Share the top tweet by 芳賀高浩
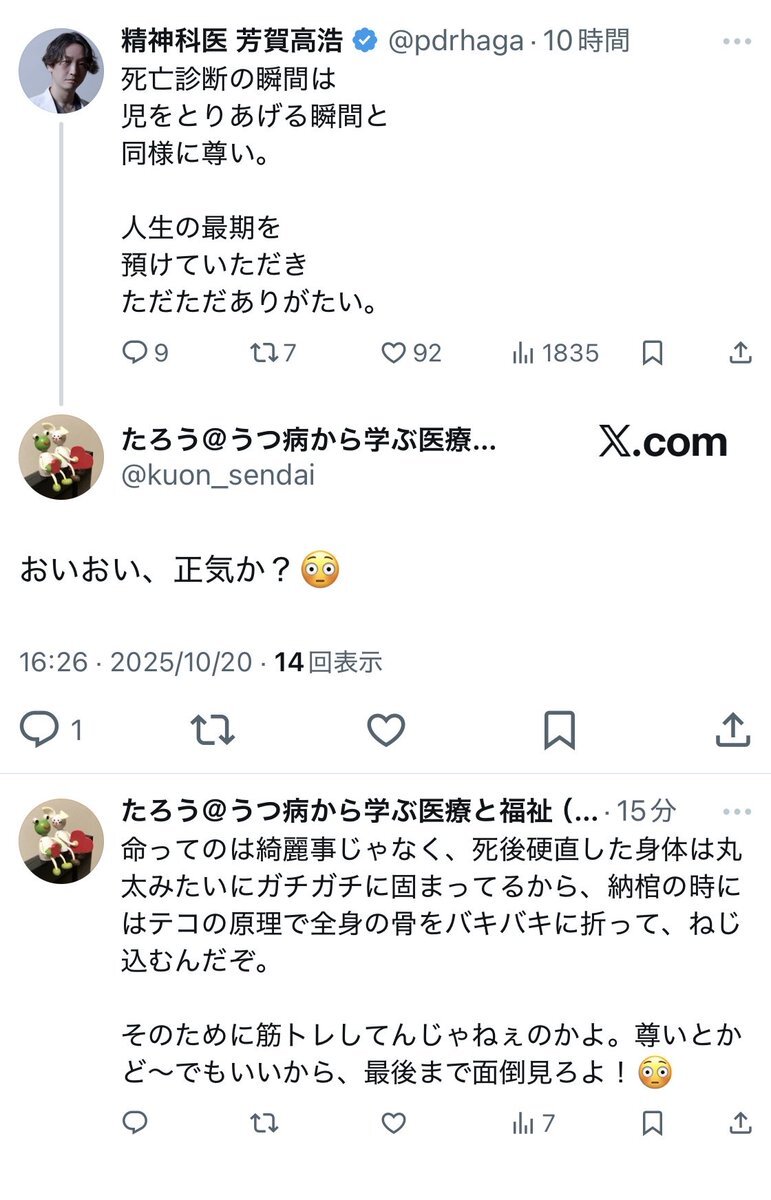 click(739, 352)
